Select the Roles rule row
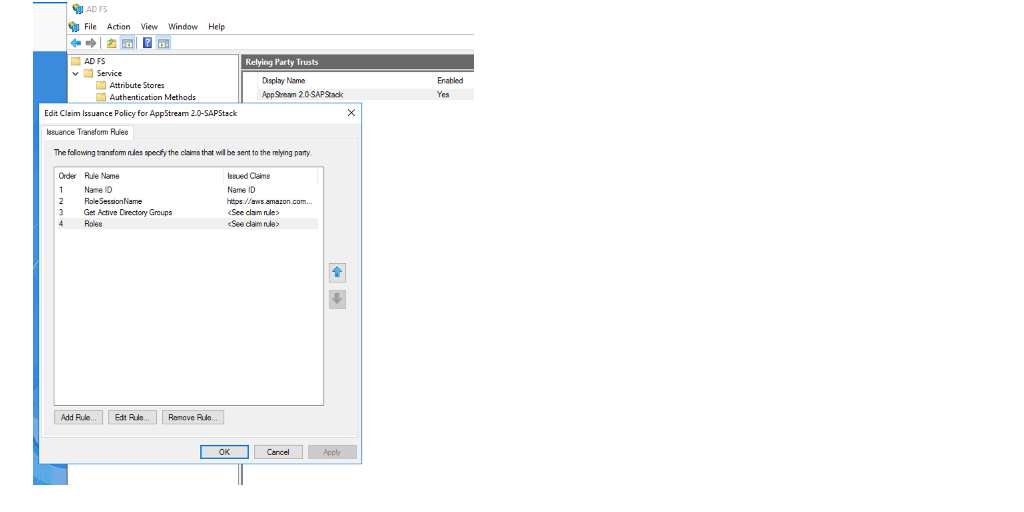 pyautogui.click(x=187, y=223)
